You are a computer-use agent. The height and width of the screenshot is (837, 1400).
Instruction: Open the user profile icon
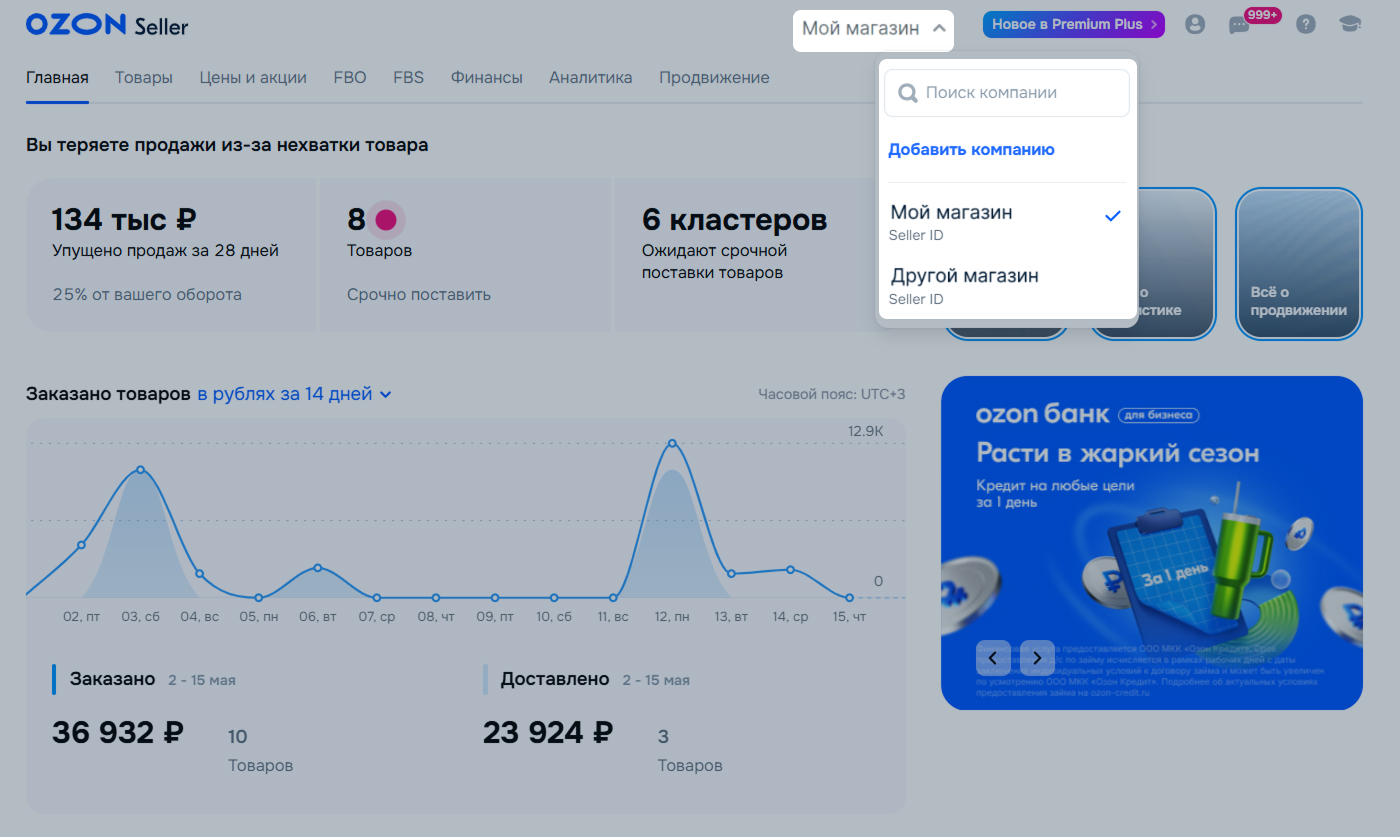[1194, 25]
